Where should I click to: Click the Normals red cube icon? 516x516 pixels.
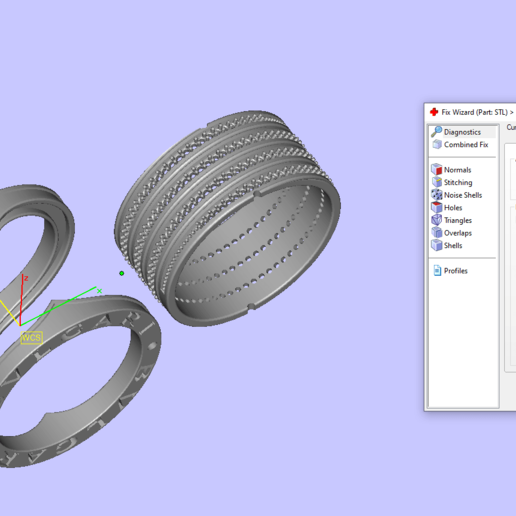click(x=437, y=169)
